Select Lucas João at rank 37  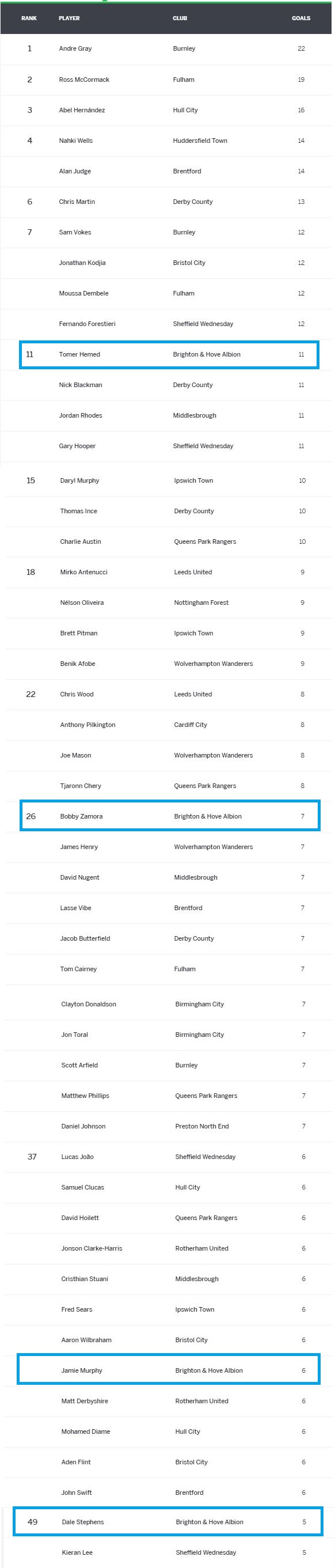tap(77, 1157)
